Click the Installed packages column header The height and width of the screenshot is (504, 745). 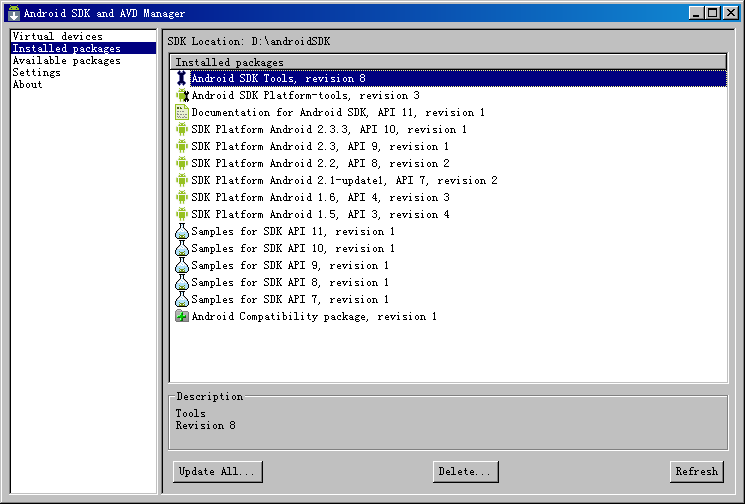[x=448, y=62]
